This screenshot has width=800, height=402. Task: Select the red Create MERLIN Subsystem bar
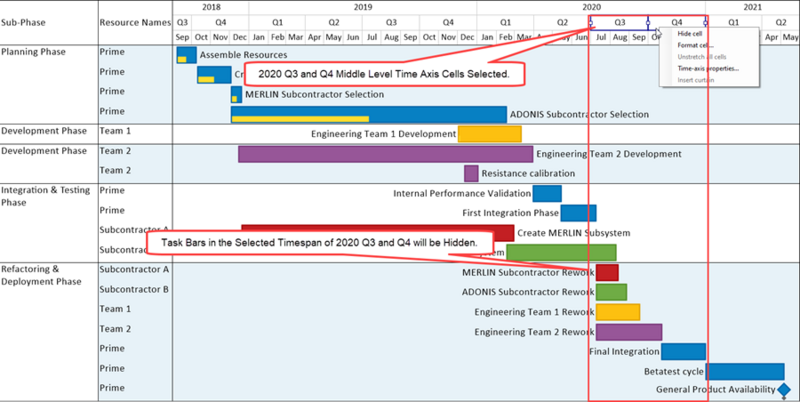pos(378,233)
